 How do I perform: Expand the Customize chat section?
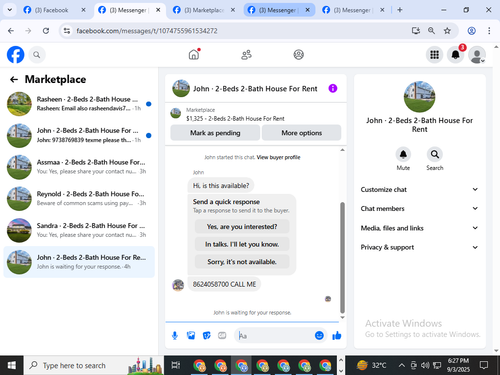coord(419,189)
